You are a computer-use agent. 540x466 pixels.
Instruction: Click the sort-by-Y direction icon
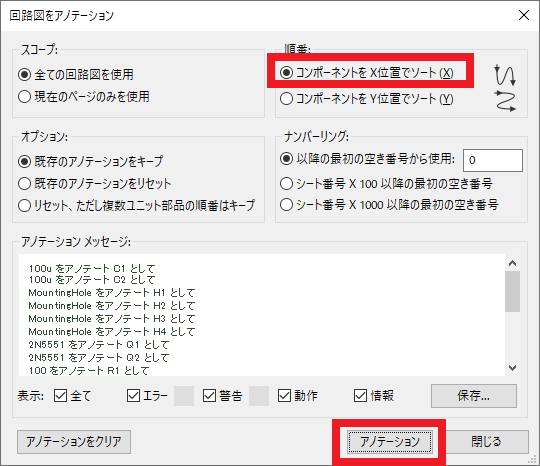coord(505,101)
